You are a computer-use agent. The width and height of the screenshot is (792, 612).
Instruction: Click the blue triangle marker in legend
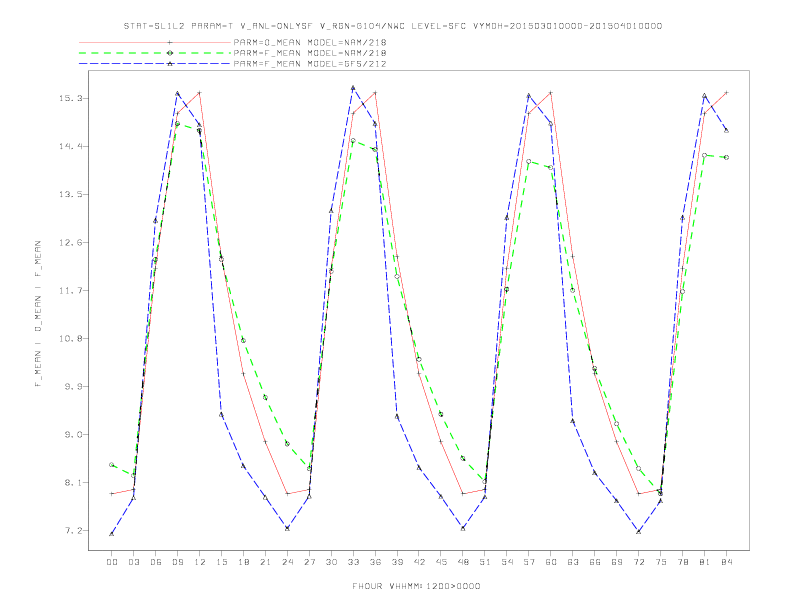coord(170,64)
